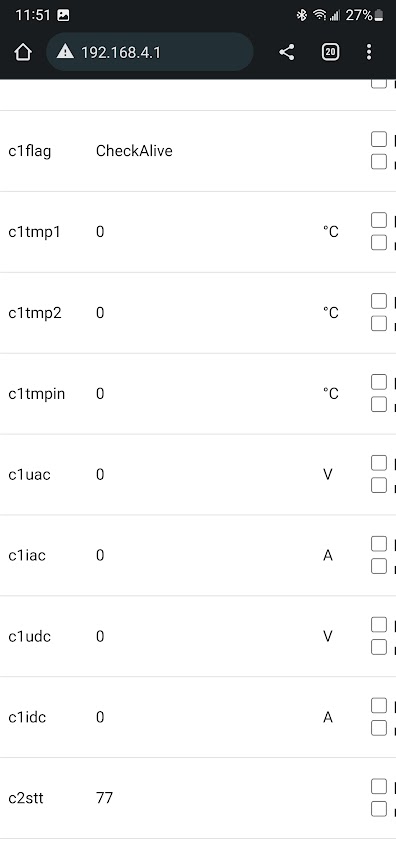The height and width of the screenshot is (849, 396).
Task: Tap the Wi-Fi signal status icon
Action: tap(319, 15)
